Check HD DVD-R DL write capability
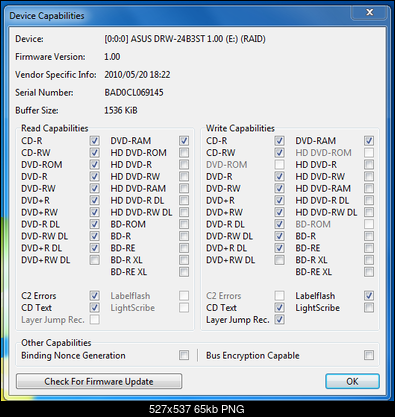 pos(369,200)
